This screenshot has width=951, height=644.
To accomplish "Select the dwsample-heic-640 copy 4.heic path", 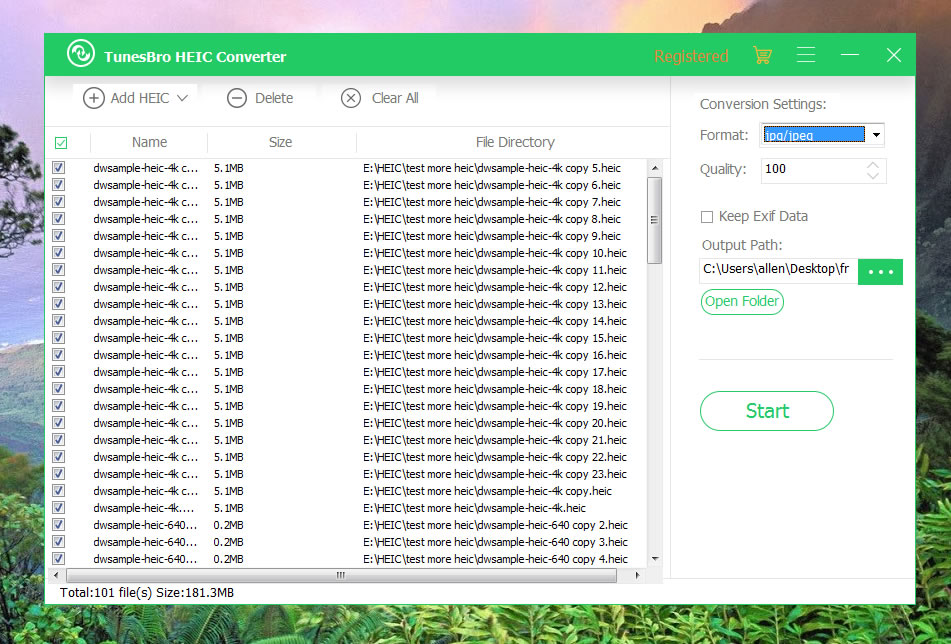I will click(x=495, y=558).
